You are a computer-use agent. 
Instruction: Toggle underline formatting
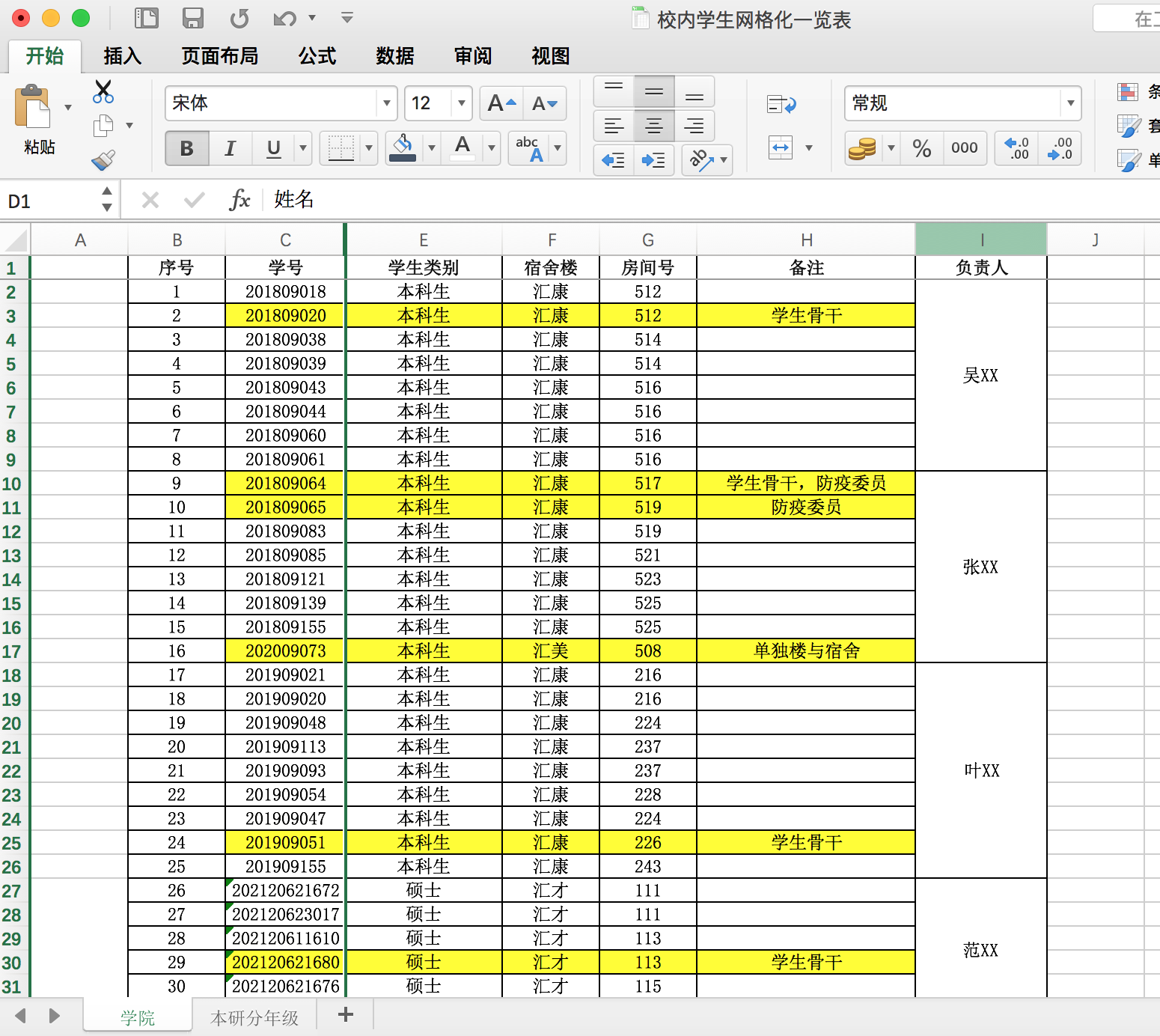[273, 148]
